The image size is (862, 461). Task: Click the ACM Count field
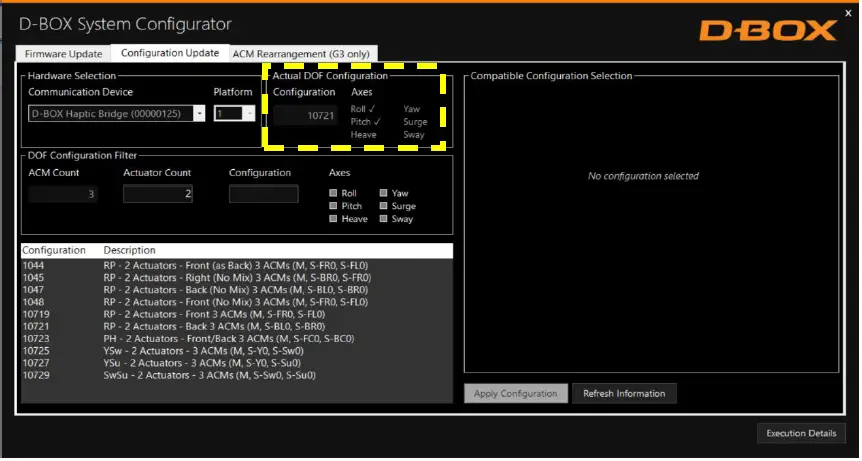point(63,194)
